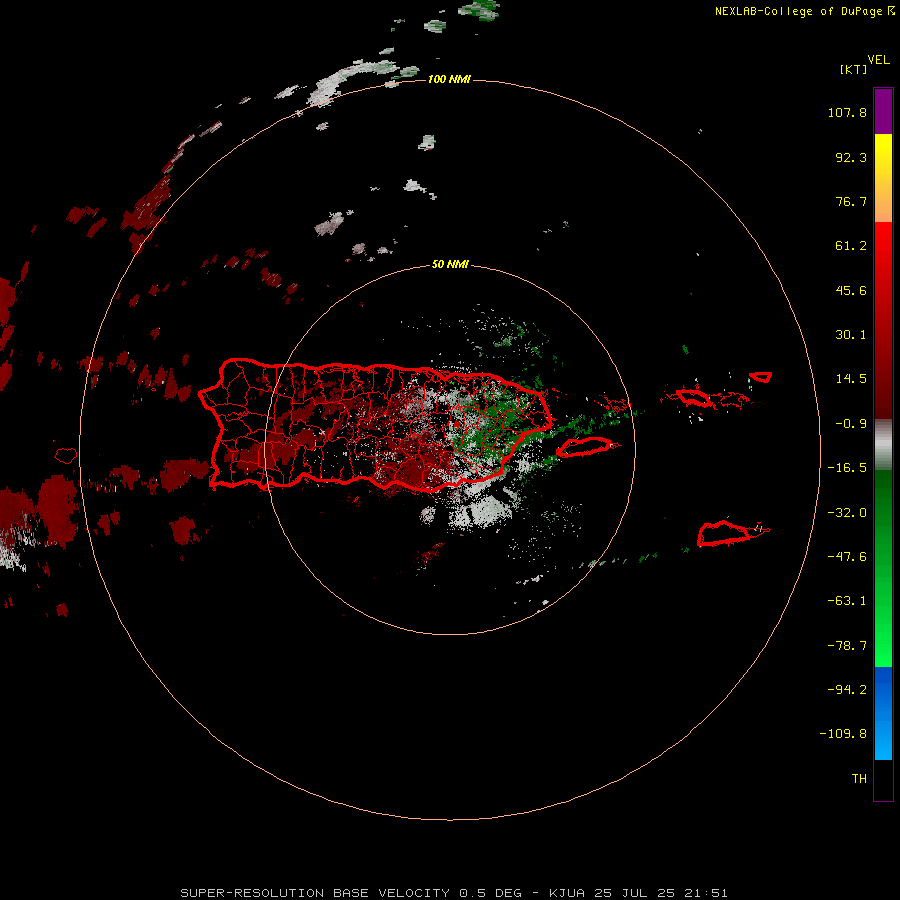Click the -78.7 value on the velocity scale

point(847,646)
